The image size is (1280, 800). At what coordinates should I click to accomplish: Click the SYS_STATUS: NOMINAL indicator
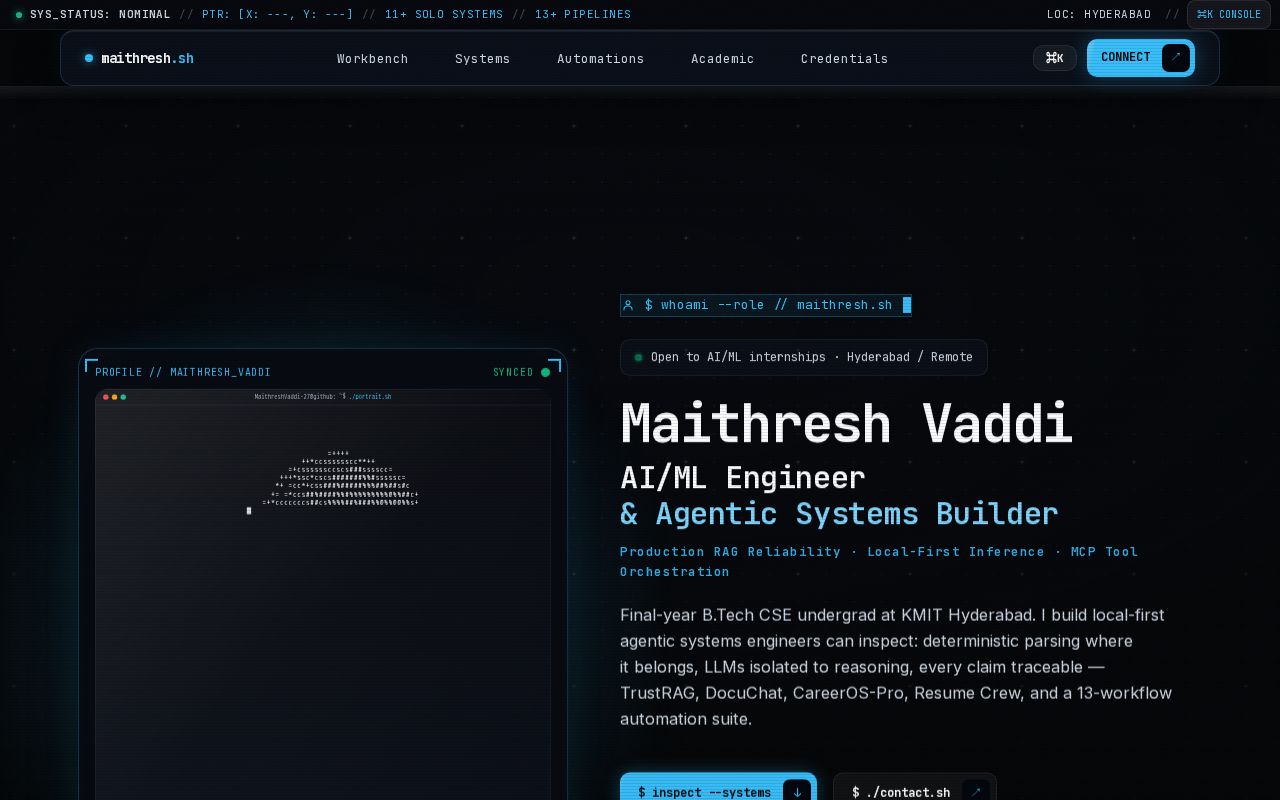coord(100,14)
